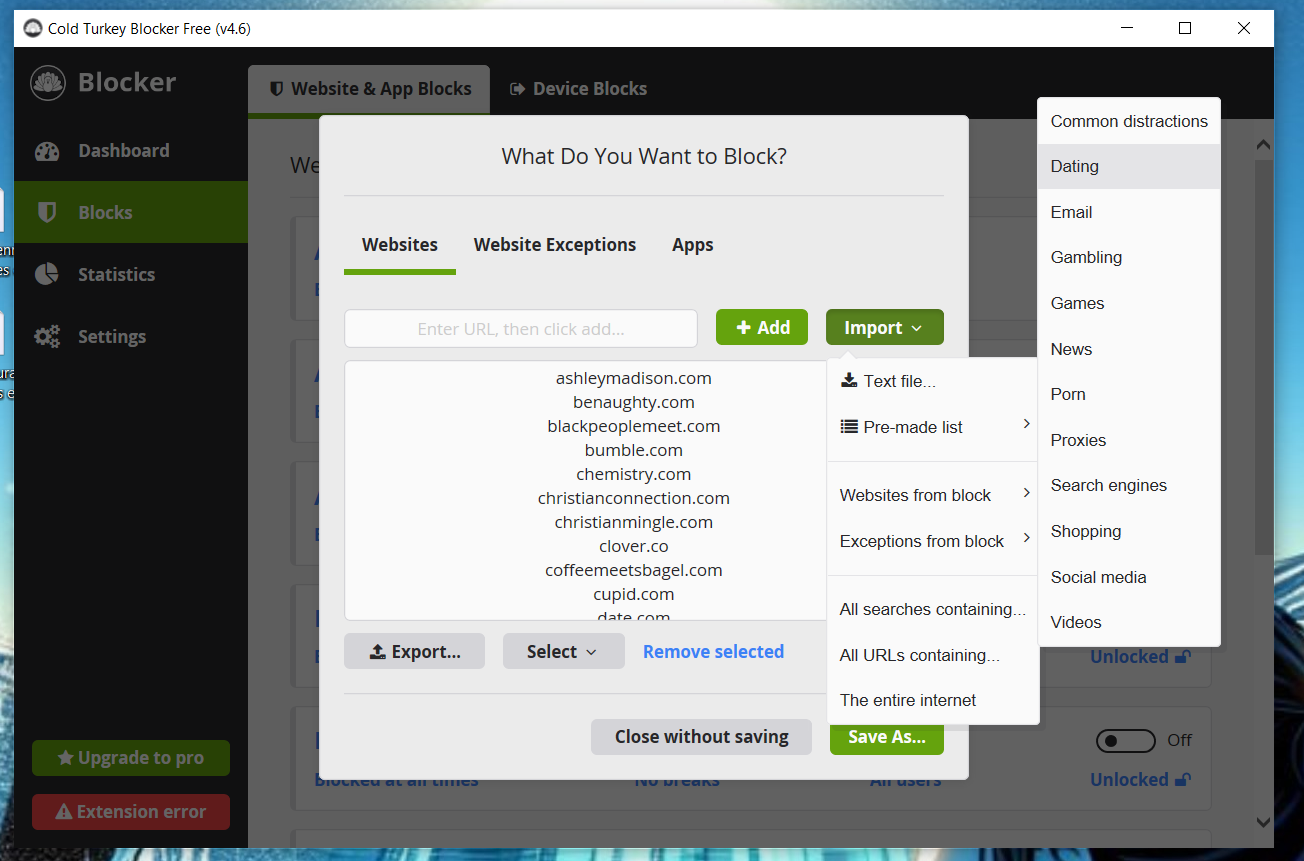Select All URLs containing option
The image size is (1304, 861).
(933, 655)
